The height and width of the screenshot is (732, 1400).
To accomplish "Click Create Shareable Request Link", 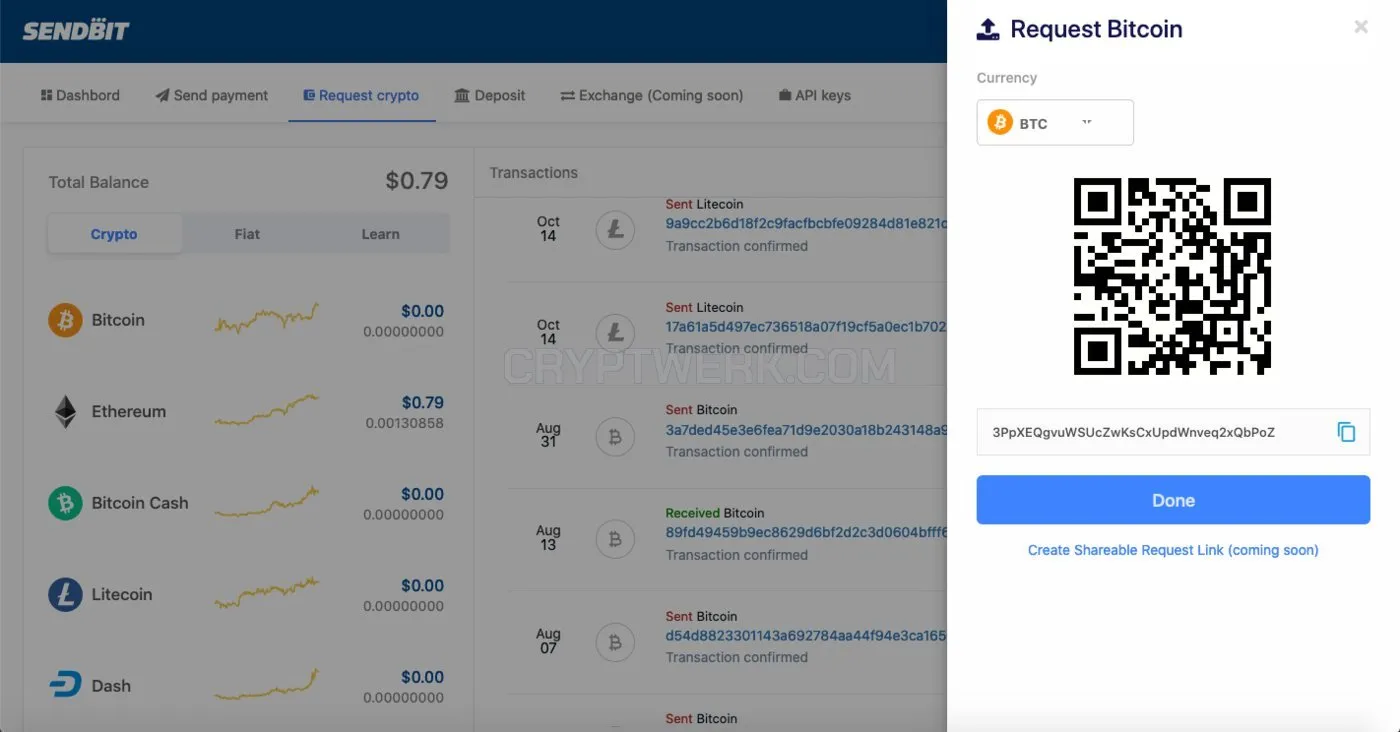I will 1173,550.
